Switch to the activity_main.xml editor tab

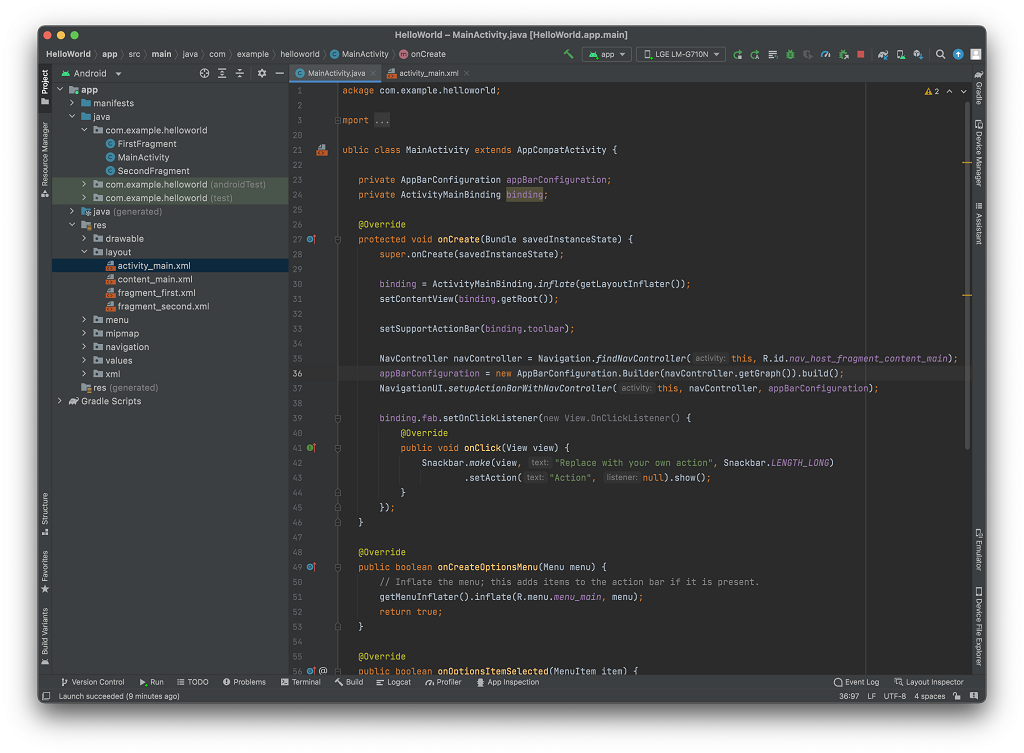pos(428,73)
